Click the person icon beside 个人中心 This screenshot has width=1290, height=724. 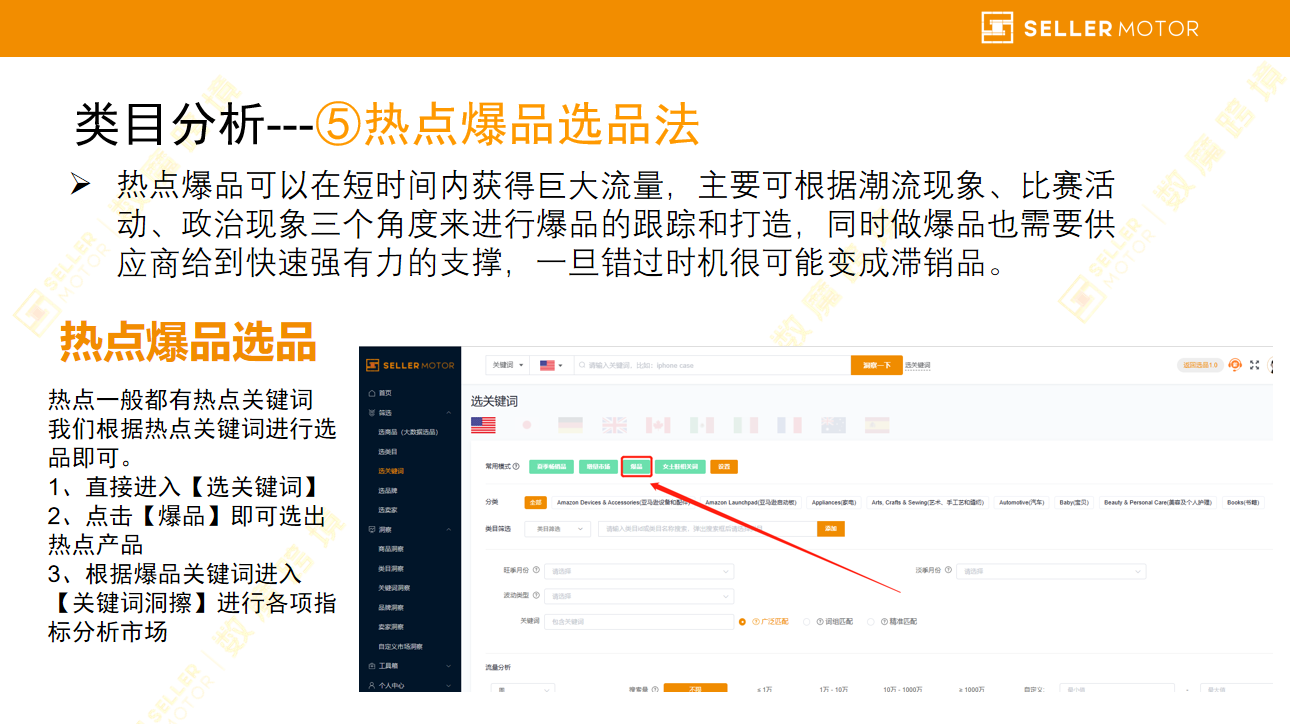372,685
